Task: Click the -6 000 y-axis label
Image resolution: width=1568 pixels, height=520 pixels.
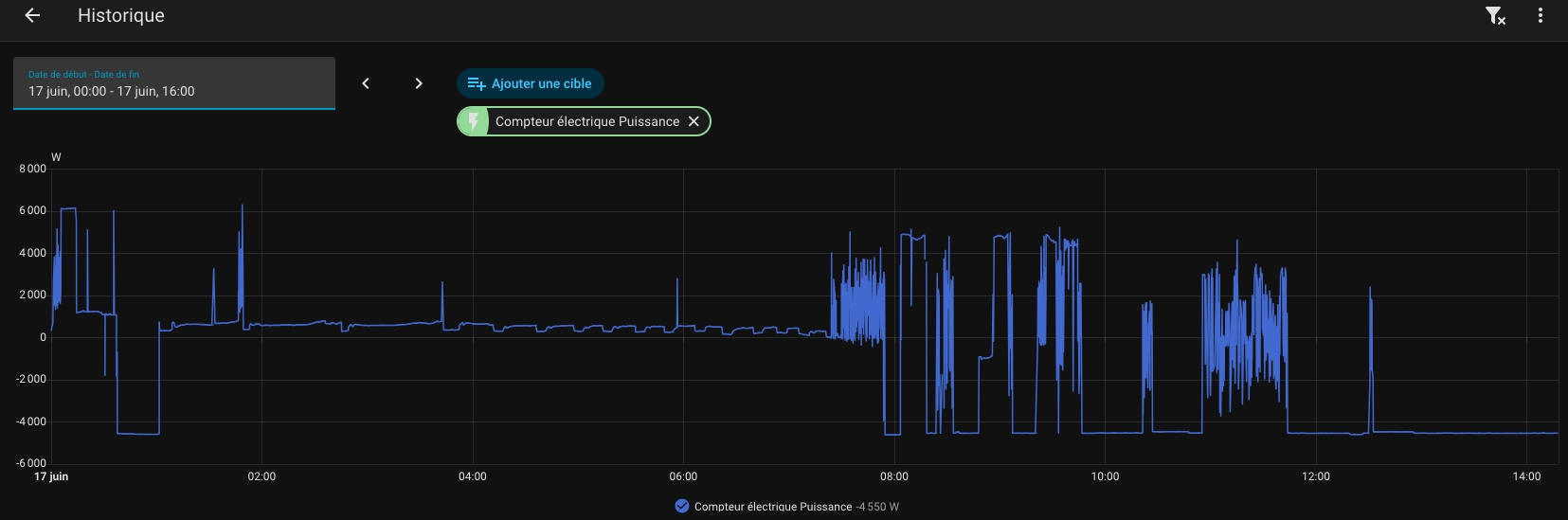Action: pyautogui.click(x=30, y=463)
